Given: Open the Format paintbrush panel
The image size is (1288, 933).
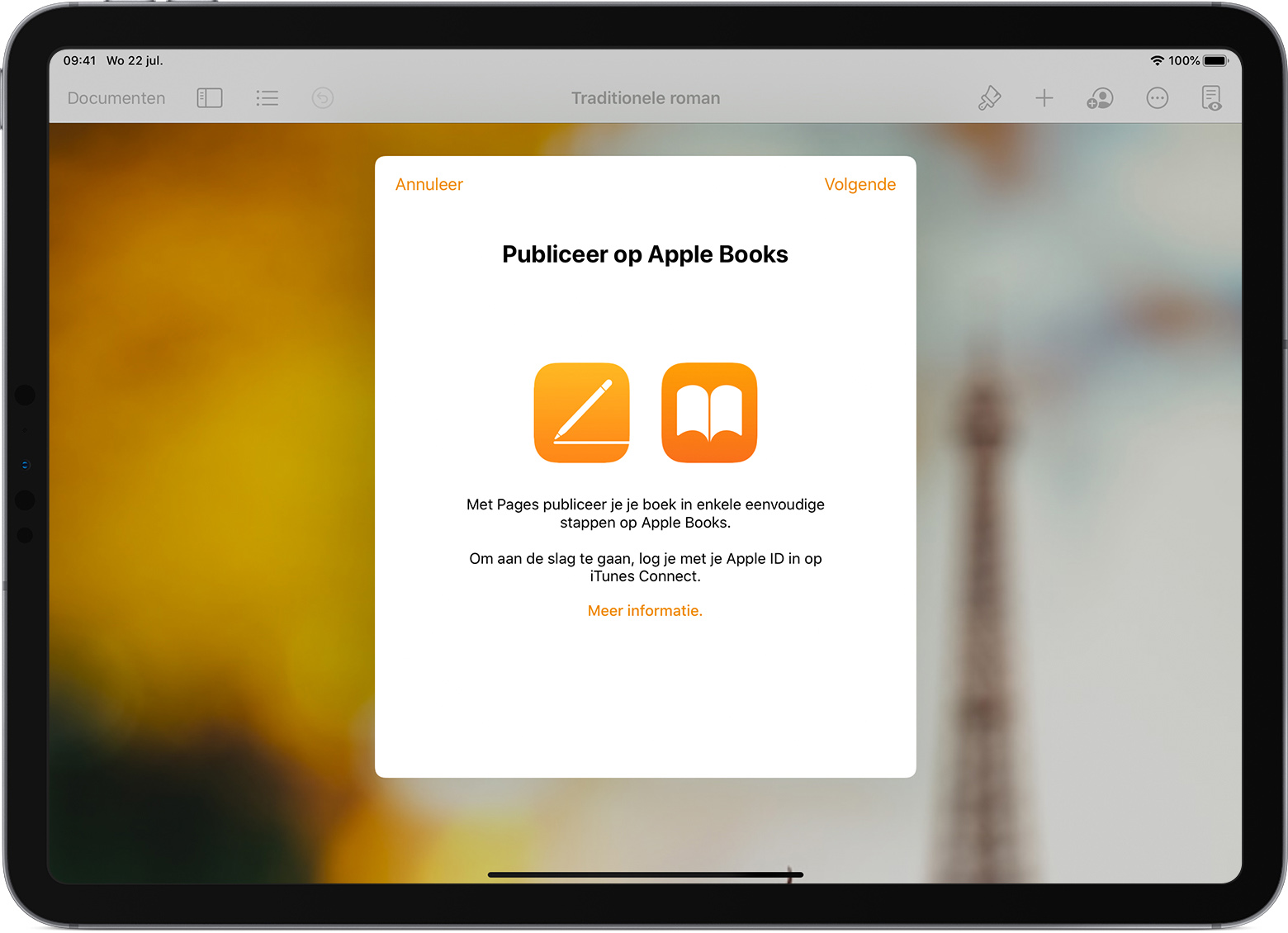Looking at the screenshot, I should [x=989, y=97].
